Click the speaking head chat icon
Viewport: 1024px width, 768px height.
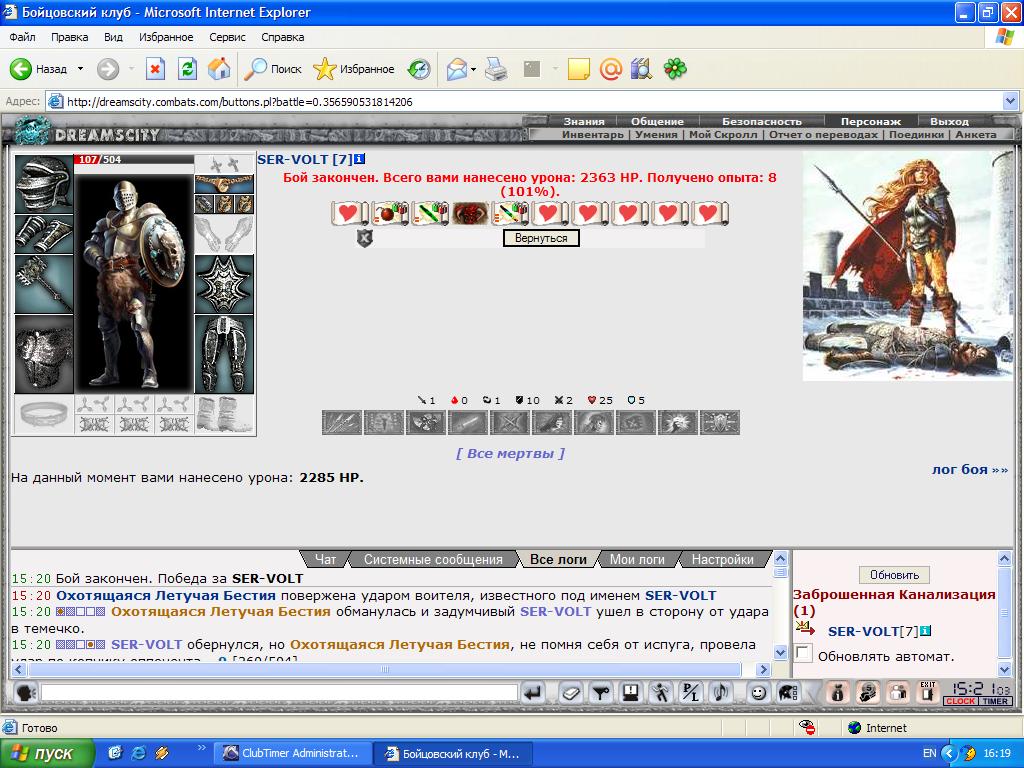pyautogui.click(x=25, y=692)
